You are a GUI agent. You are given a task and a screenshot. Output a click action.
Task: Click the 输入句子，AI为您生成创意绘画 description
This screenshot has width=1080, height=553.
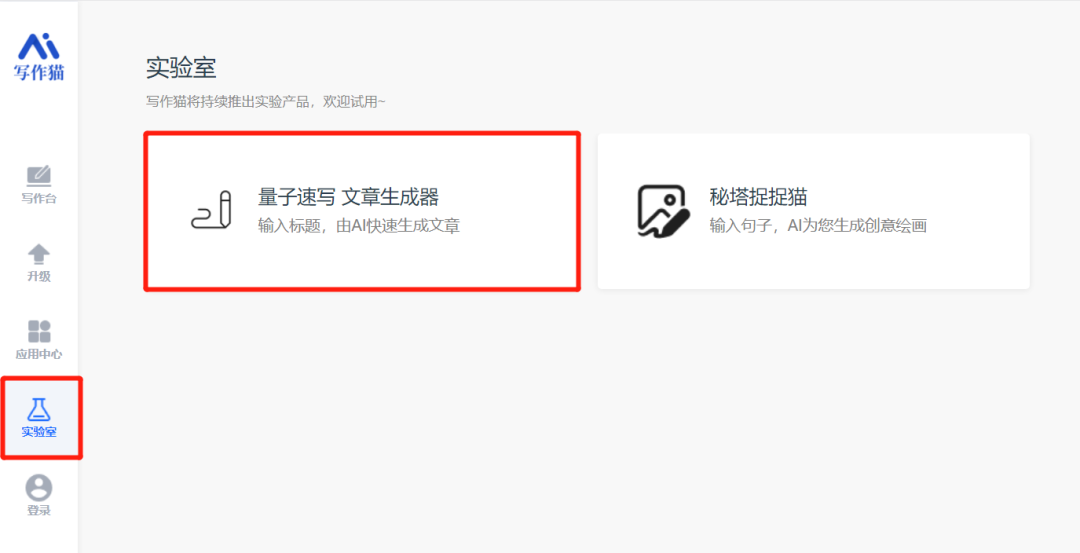(x=818, y=226)
